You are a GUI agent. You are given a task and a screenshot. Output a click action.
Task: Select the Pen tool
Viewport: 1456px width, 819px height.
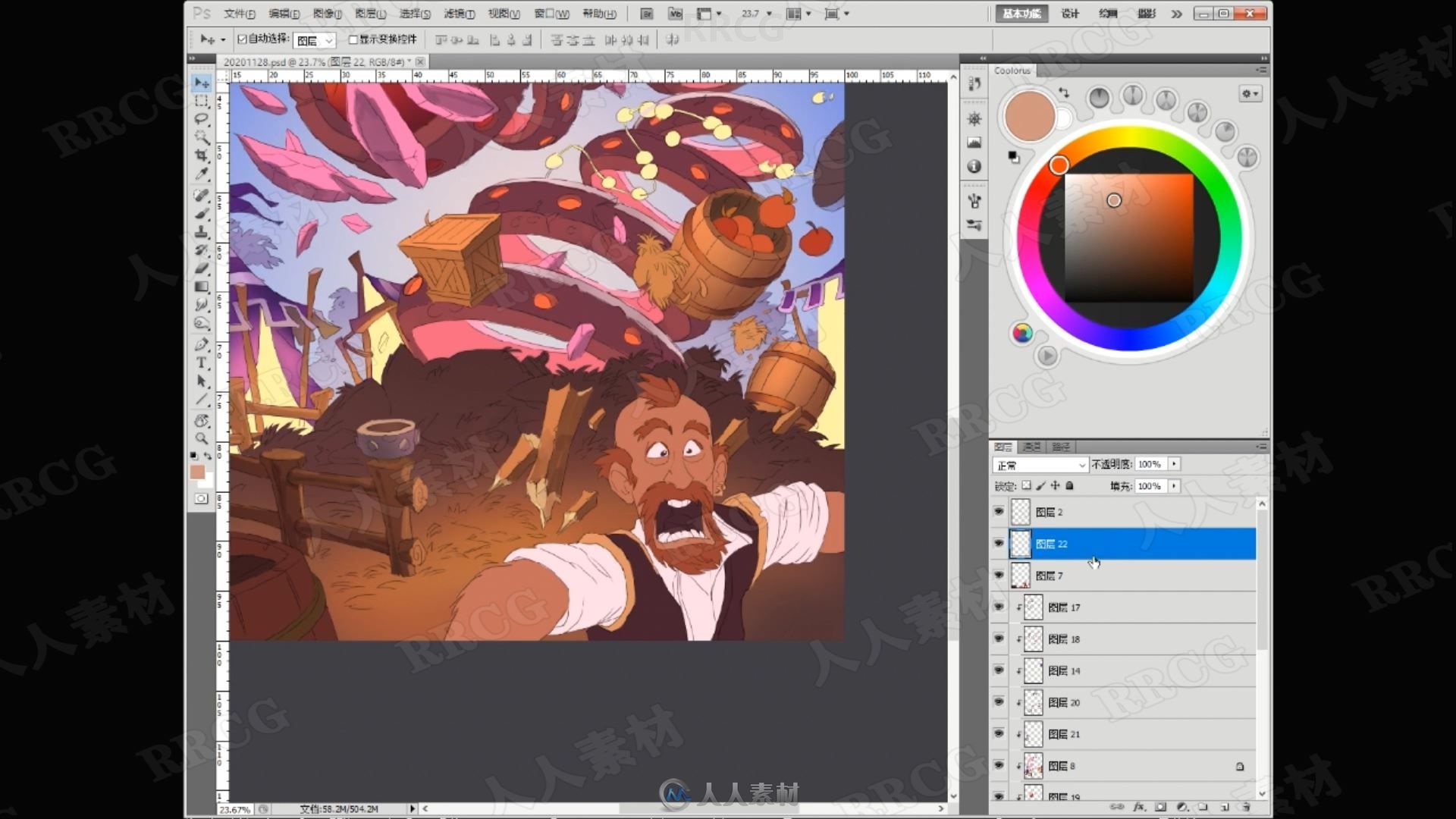point(201,345)
